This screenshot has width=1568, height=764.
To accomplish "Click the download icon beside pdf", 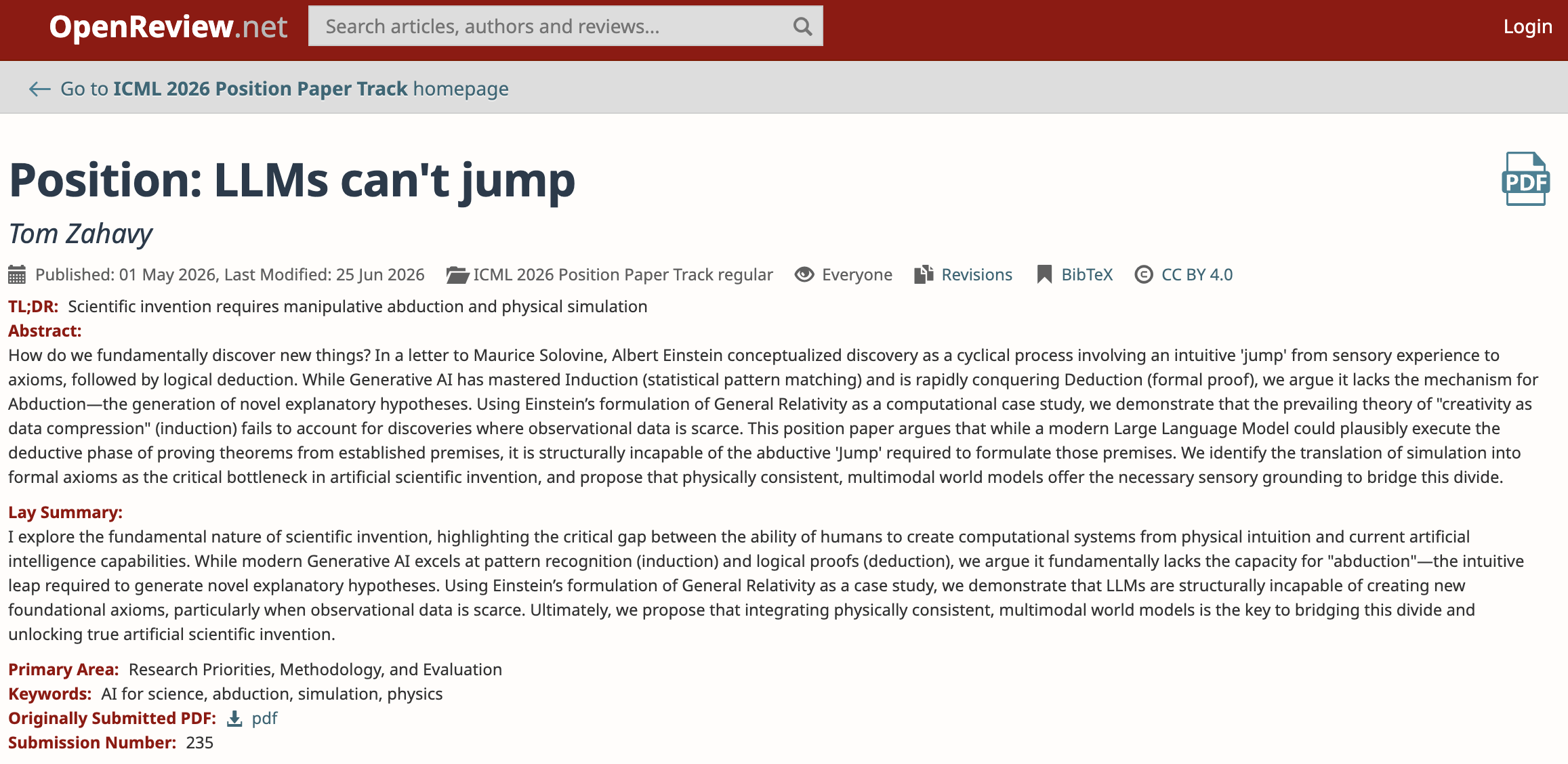I will (234, 719).
